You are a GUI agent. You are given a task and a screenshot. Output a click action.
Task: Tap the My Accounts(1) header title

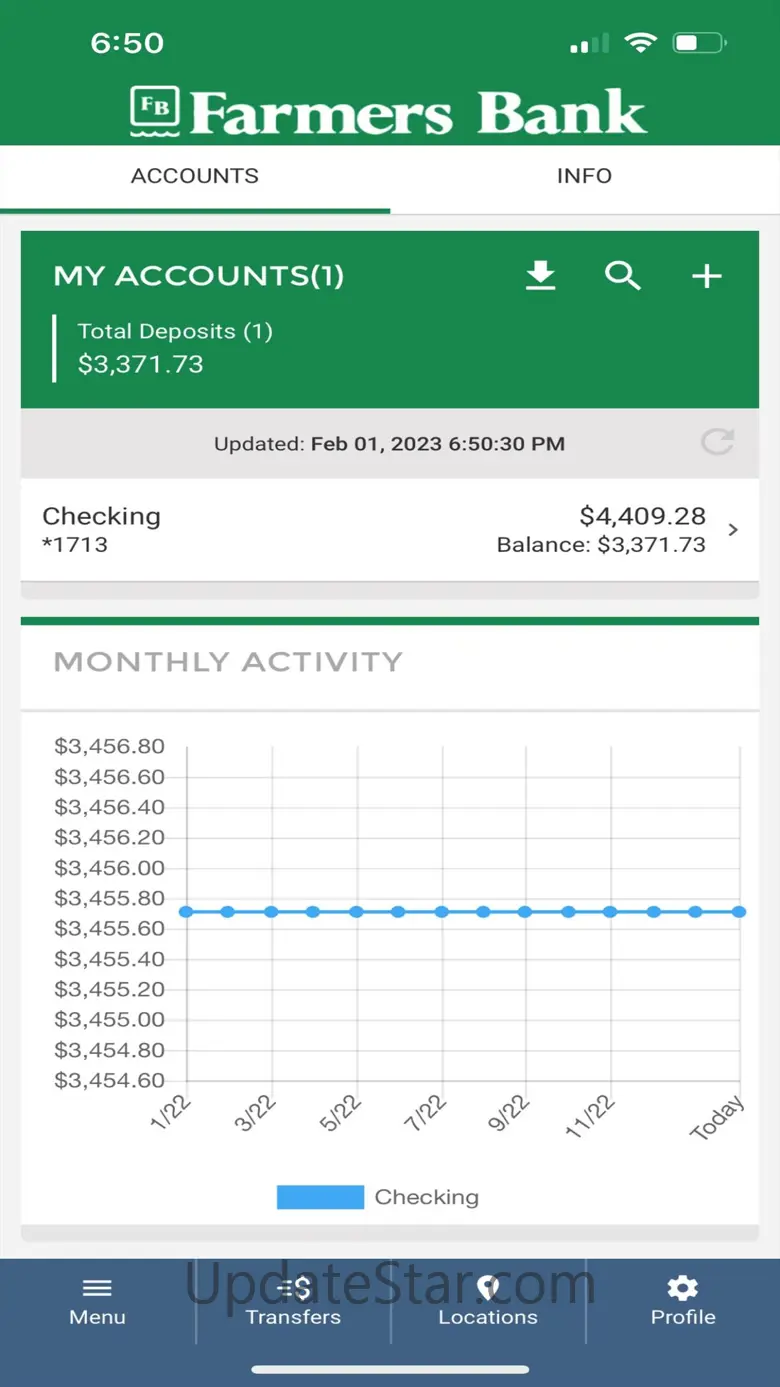(198, 276)
